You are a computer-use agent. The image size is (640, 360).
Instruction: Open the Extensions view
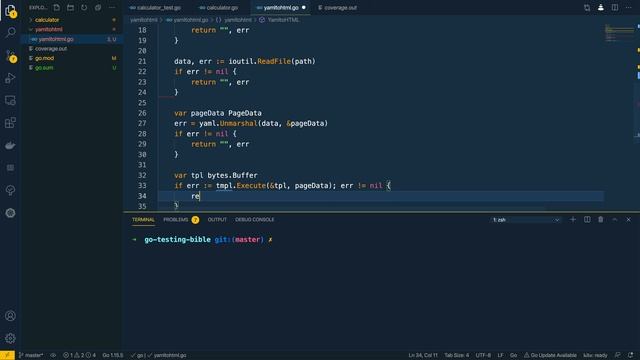pyautogui.click(x=10, y=123)
